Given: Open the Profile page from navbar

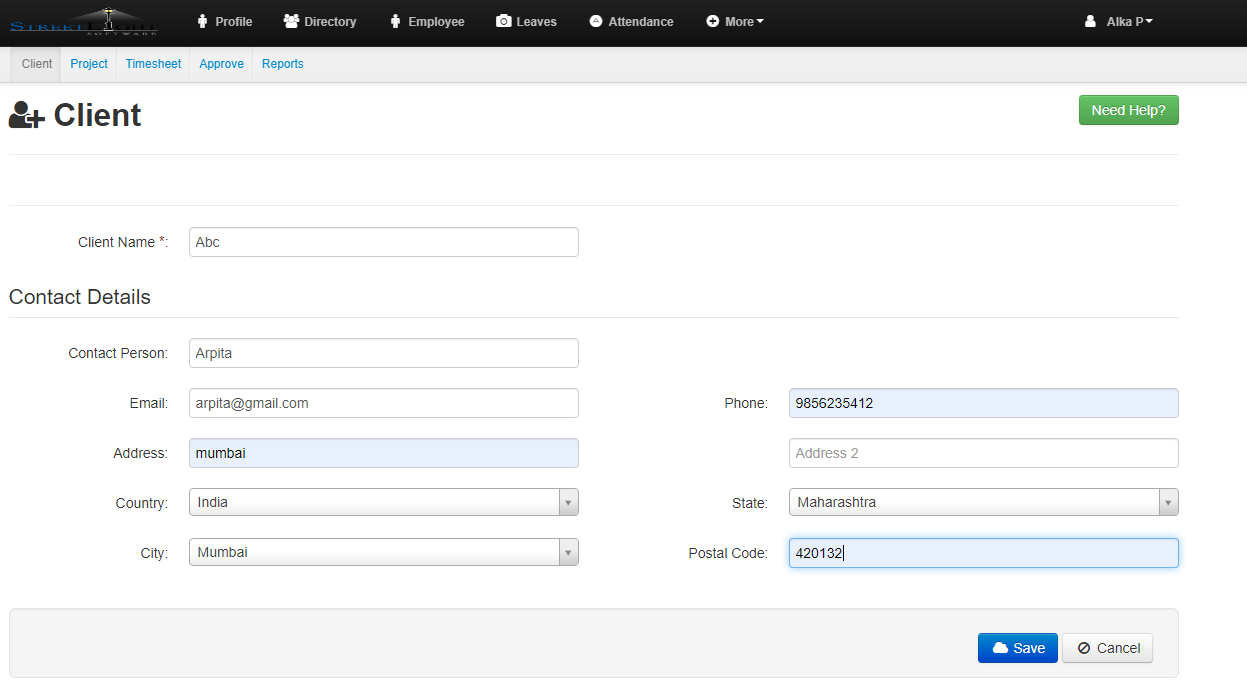Looking at the screenshot, I should pos(224,21).
